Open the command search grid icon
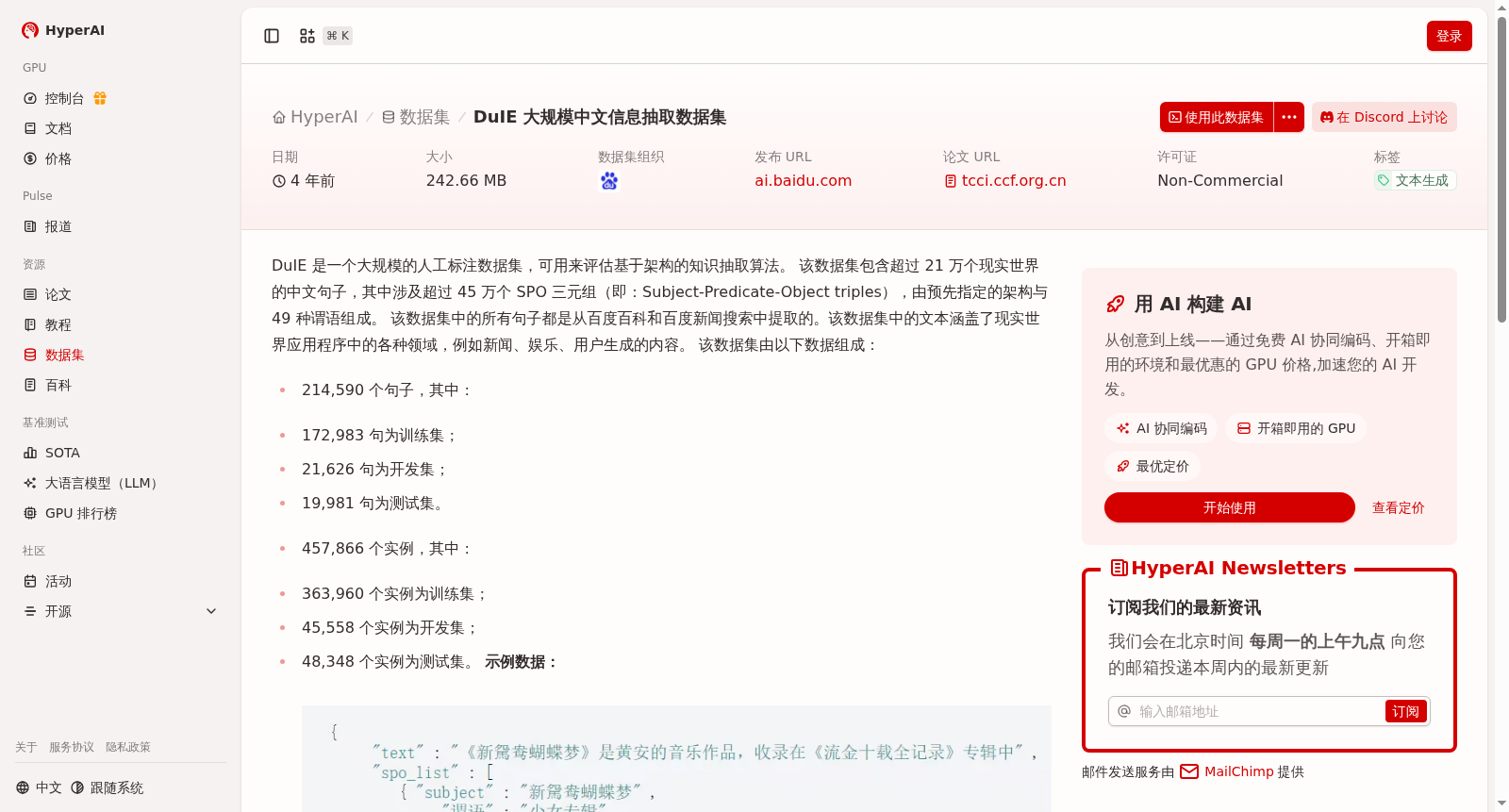 click(307, 36)
